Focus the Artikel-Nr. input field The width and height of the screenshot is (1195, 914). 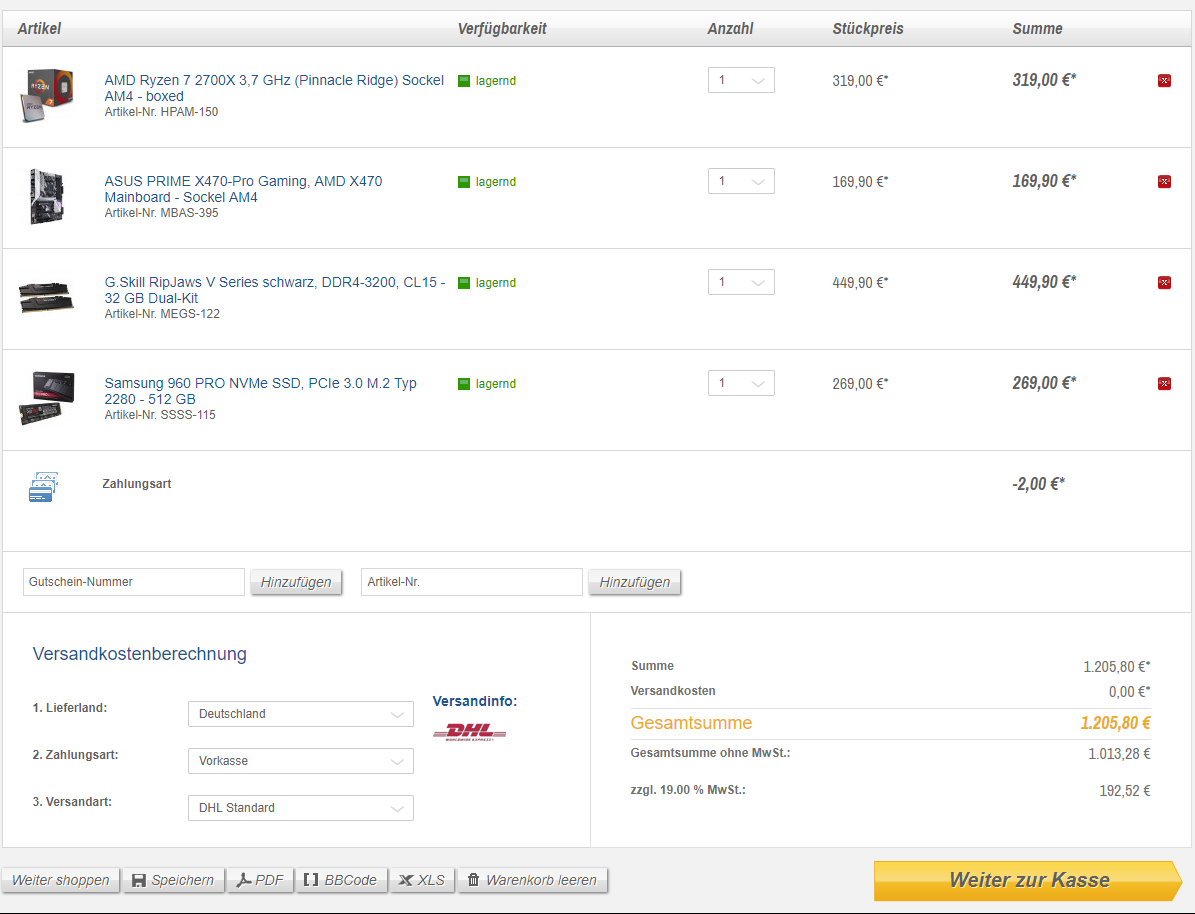coord(472,582)
